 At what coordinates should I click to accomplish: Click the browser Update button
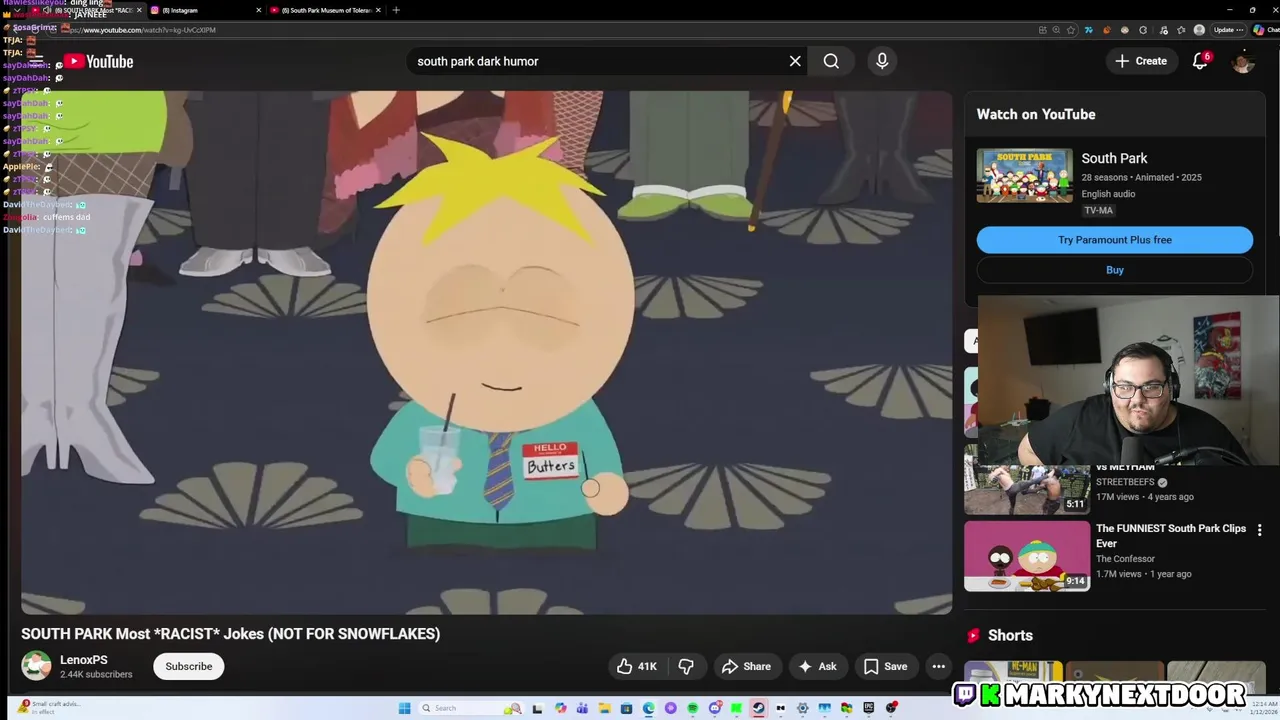1229,30
